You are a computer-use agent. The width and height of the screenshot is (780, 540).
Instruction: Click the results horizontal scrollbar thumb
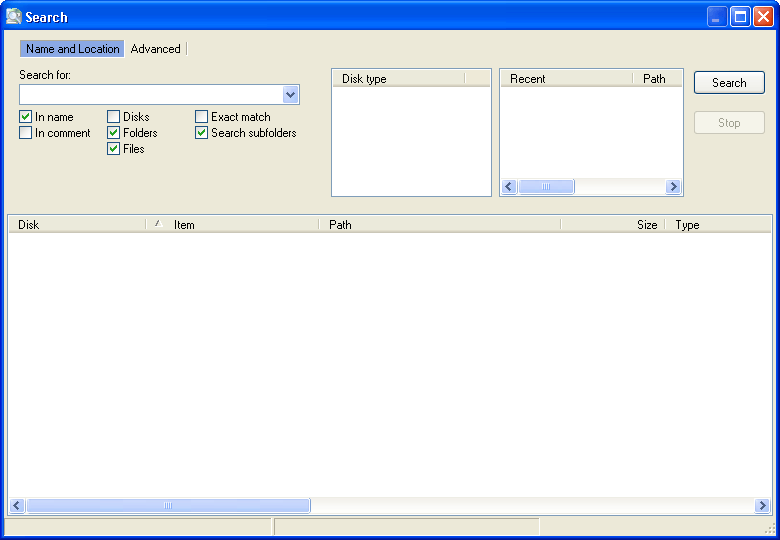pyautogui.click(x=168, y=506)
